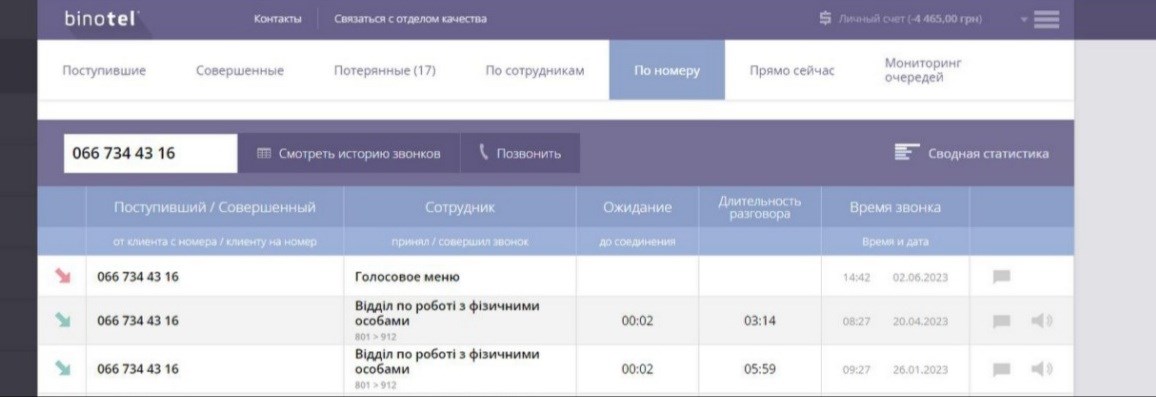Open comment icon for 20.04.2023 call
Image resolution: width=1156 pixels, height=397 pixels.
1001,321
